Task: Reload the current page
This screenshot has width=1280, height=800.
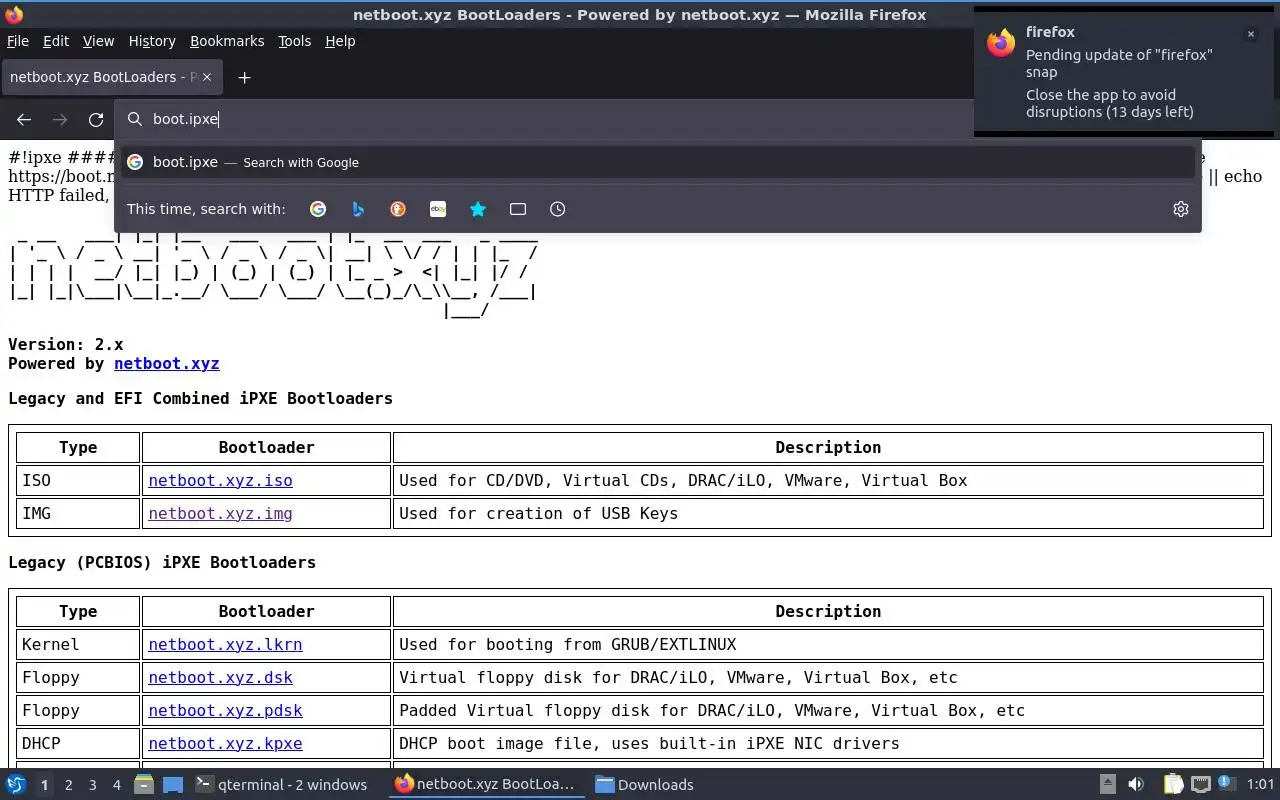Action: (96, 119)
